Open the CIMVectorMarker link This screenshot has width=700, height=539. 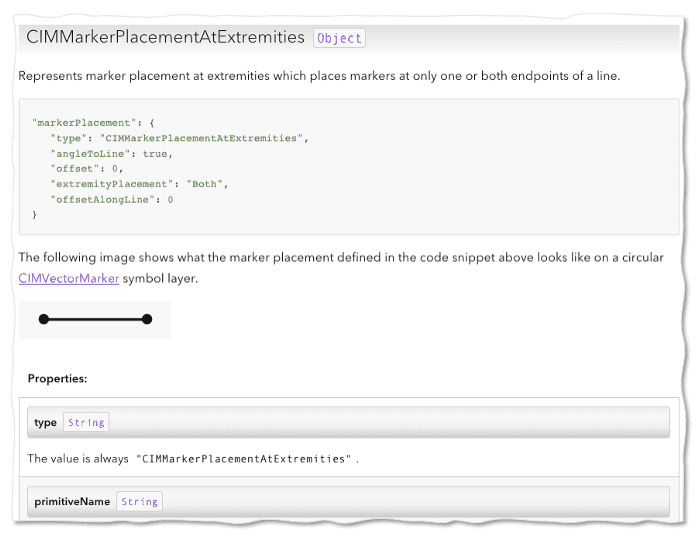pos(69,278)
